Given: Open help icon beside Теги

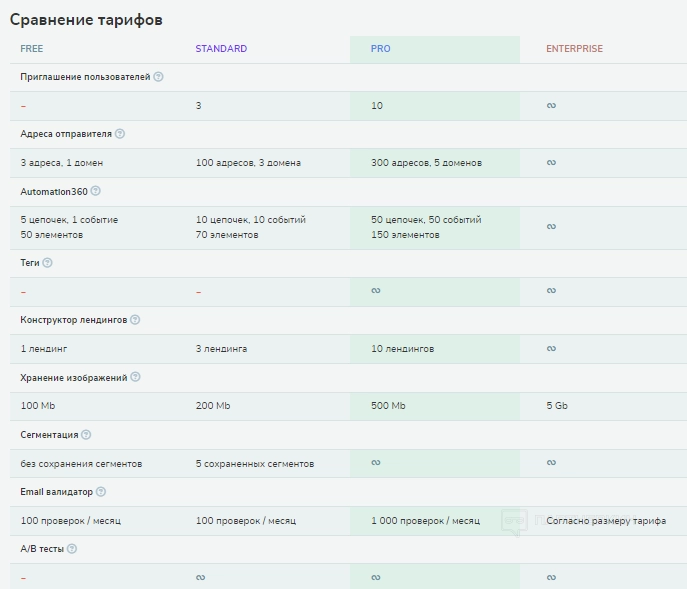Looking at the screenshot, I should click(47, 263).
